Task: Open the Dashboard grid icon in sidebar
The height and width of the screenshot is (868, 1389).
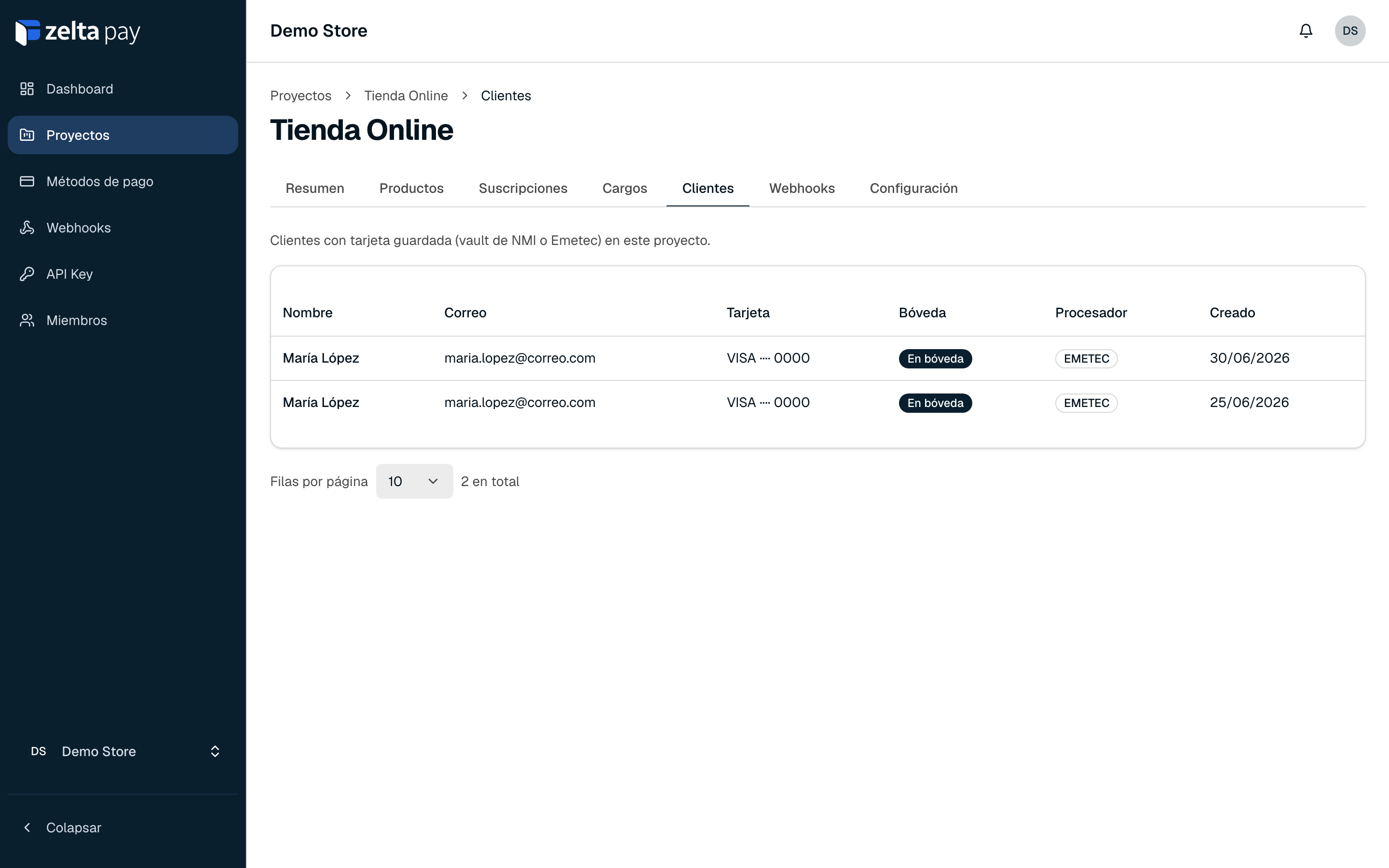Action: pos(27,89)
